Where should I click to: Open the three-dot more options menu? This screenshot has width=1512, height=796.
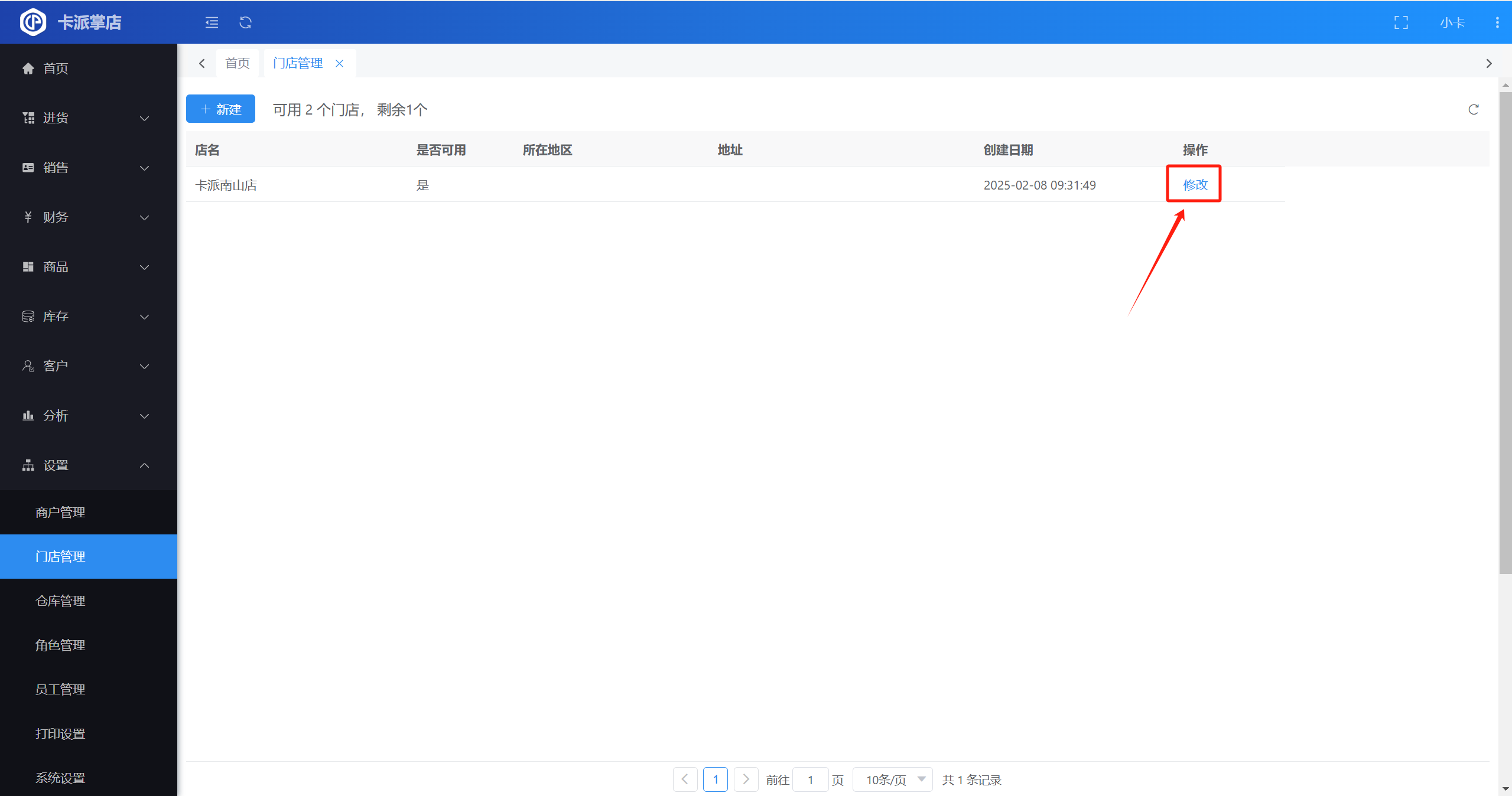1497,22
